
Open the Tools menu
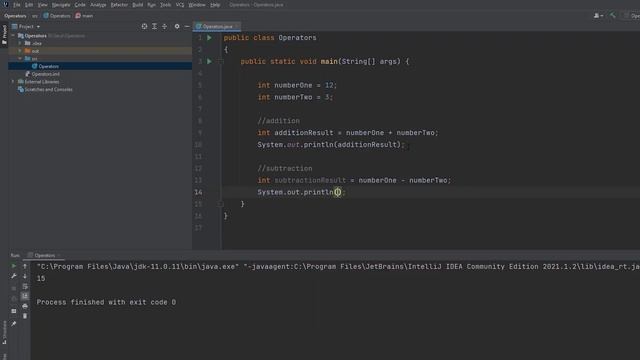click(x=165, y=5)
